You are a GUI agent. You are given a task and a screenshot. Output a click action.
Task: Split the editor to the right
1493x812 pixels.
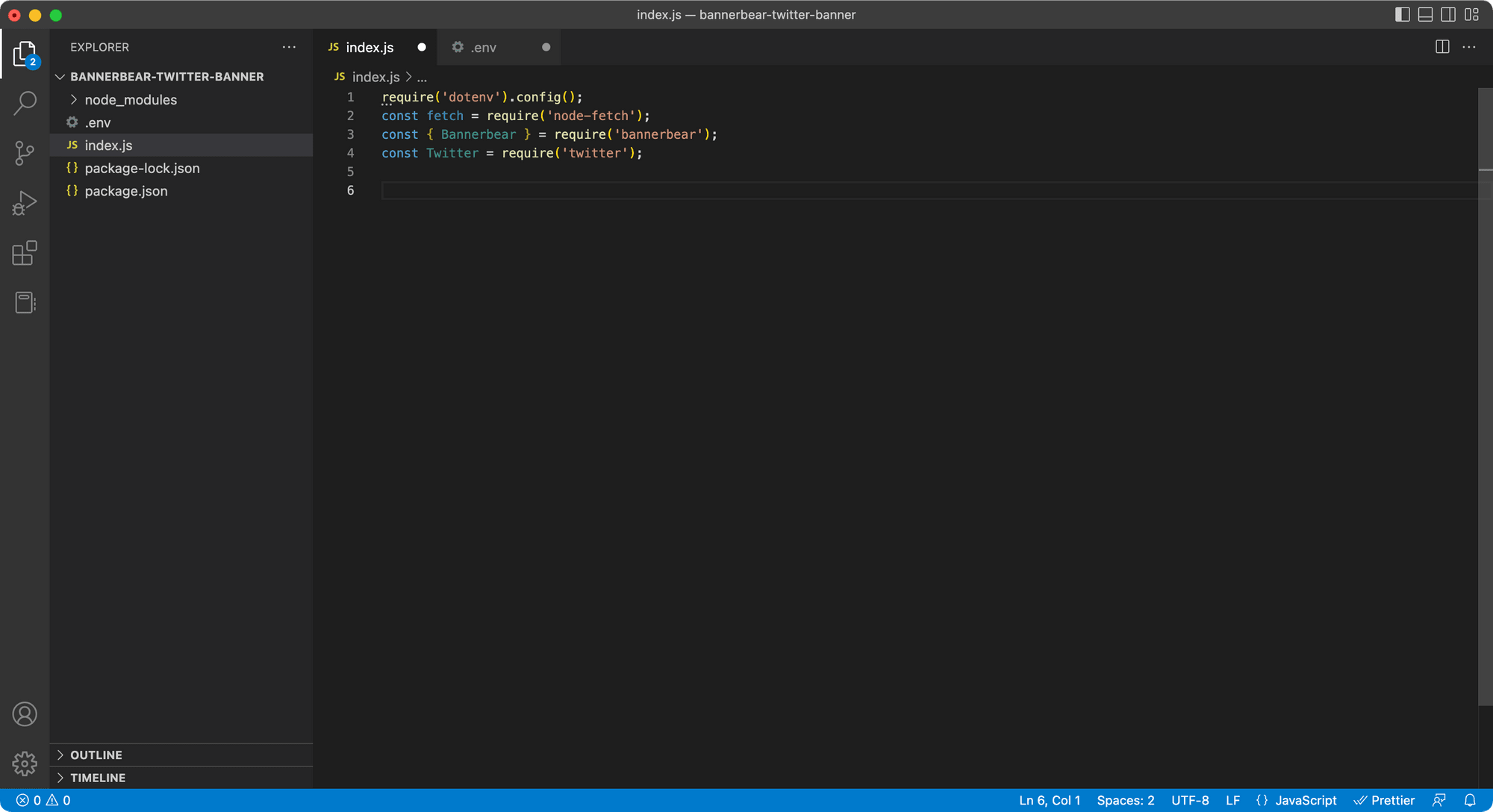coord(1442,47)
